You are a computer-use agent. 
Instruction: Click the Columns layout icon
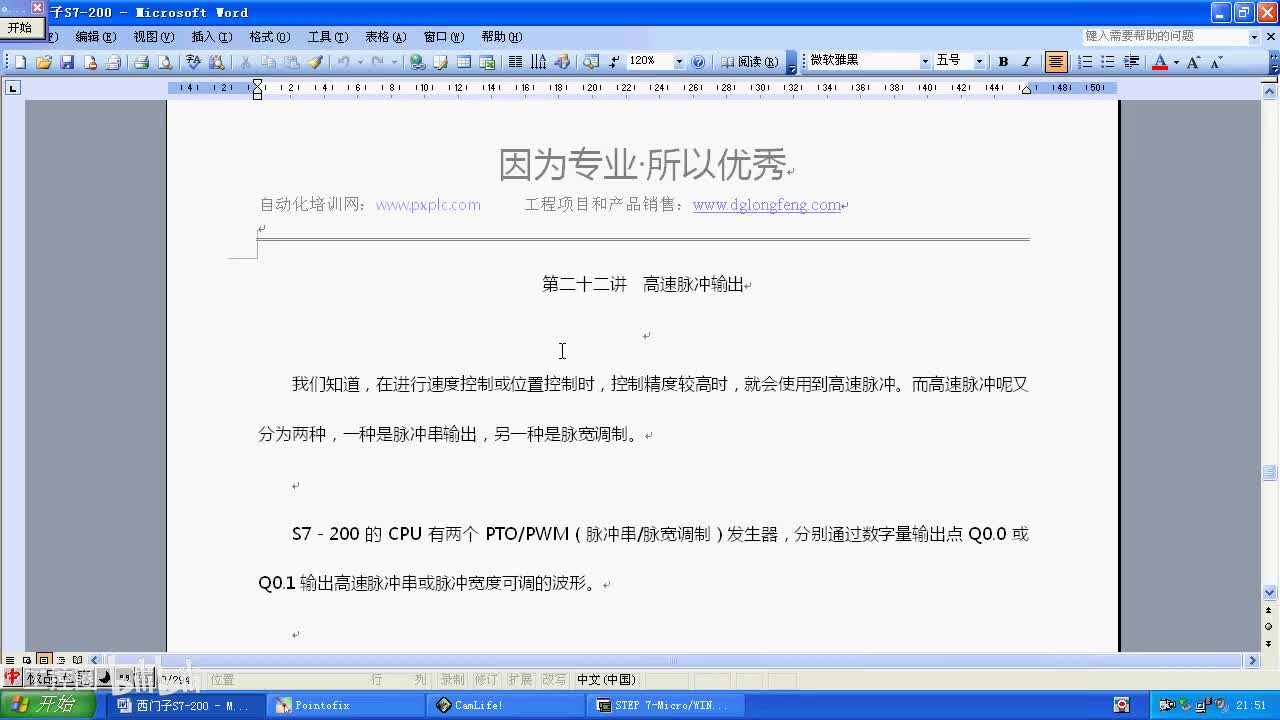[x=515, y=62]
